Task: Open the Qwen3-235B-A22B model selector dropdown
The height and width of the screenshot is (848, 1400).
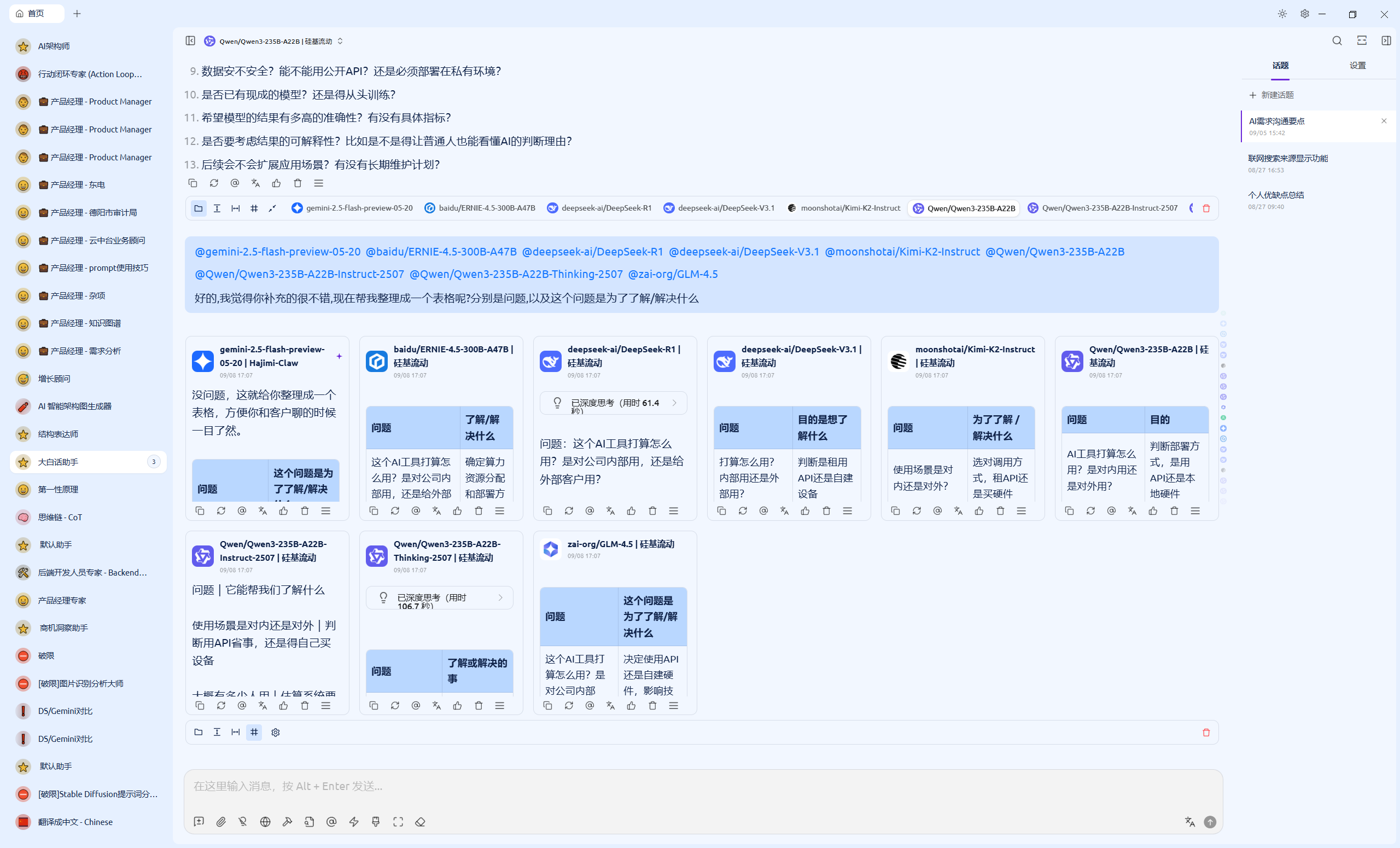Action: pos(275,41)
